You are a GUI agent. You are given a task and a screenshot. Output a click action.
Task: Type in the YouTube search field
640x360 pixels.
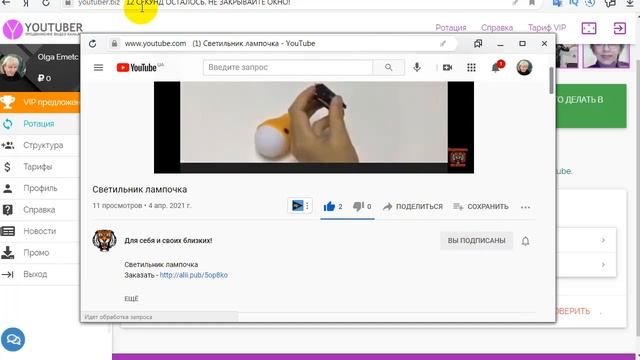288,67
